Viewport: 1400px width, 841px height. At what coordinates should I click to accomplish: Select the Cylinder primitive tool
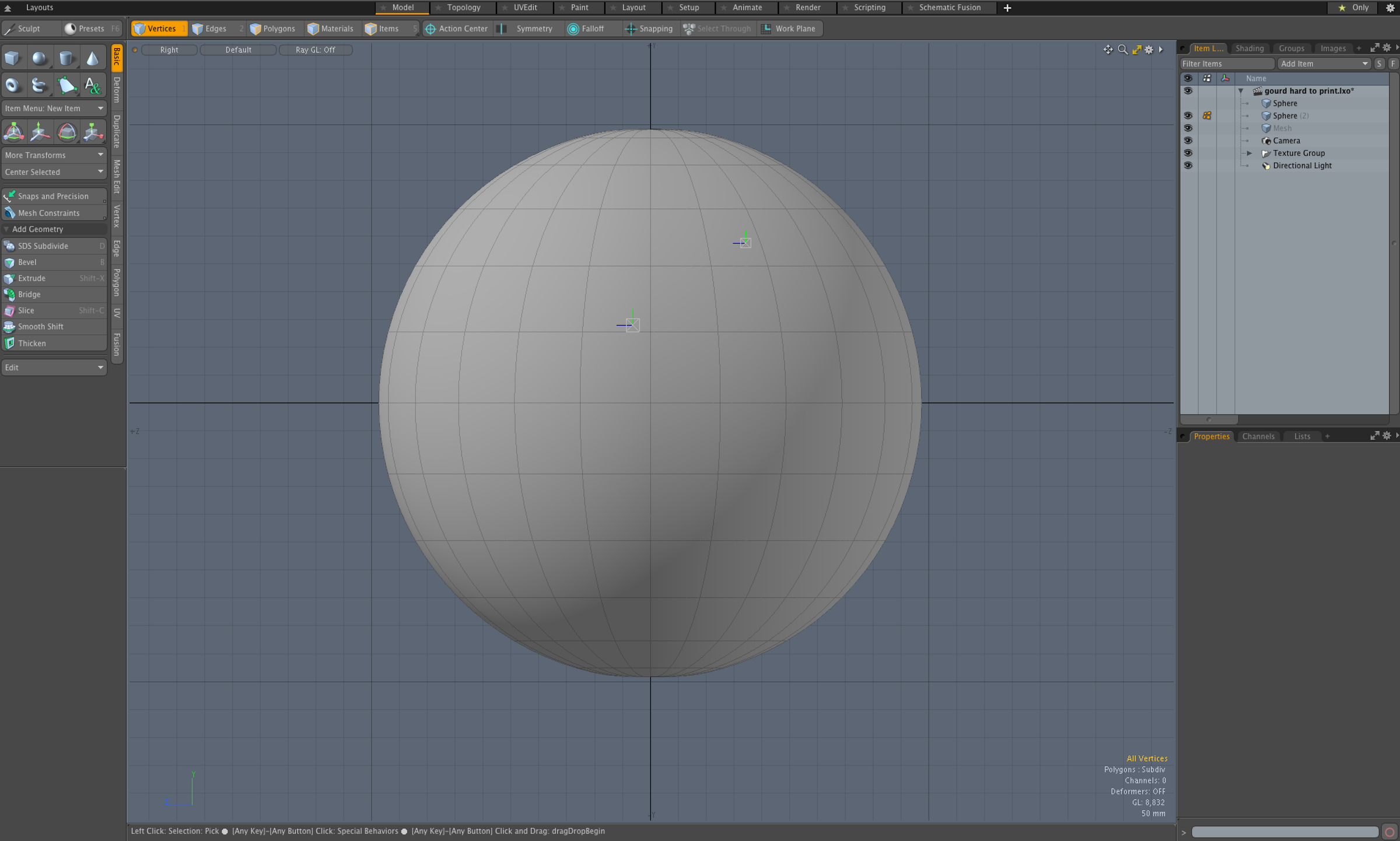pyautogui.click(x=66, y=58)
